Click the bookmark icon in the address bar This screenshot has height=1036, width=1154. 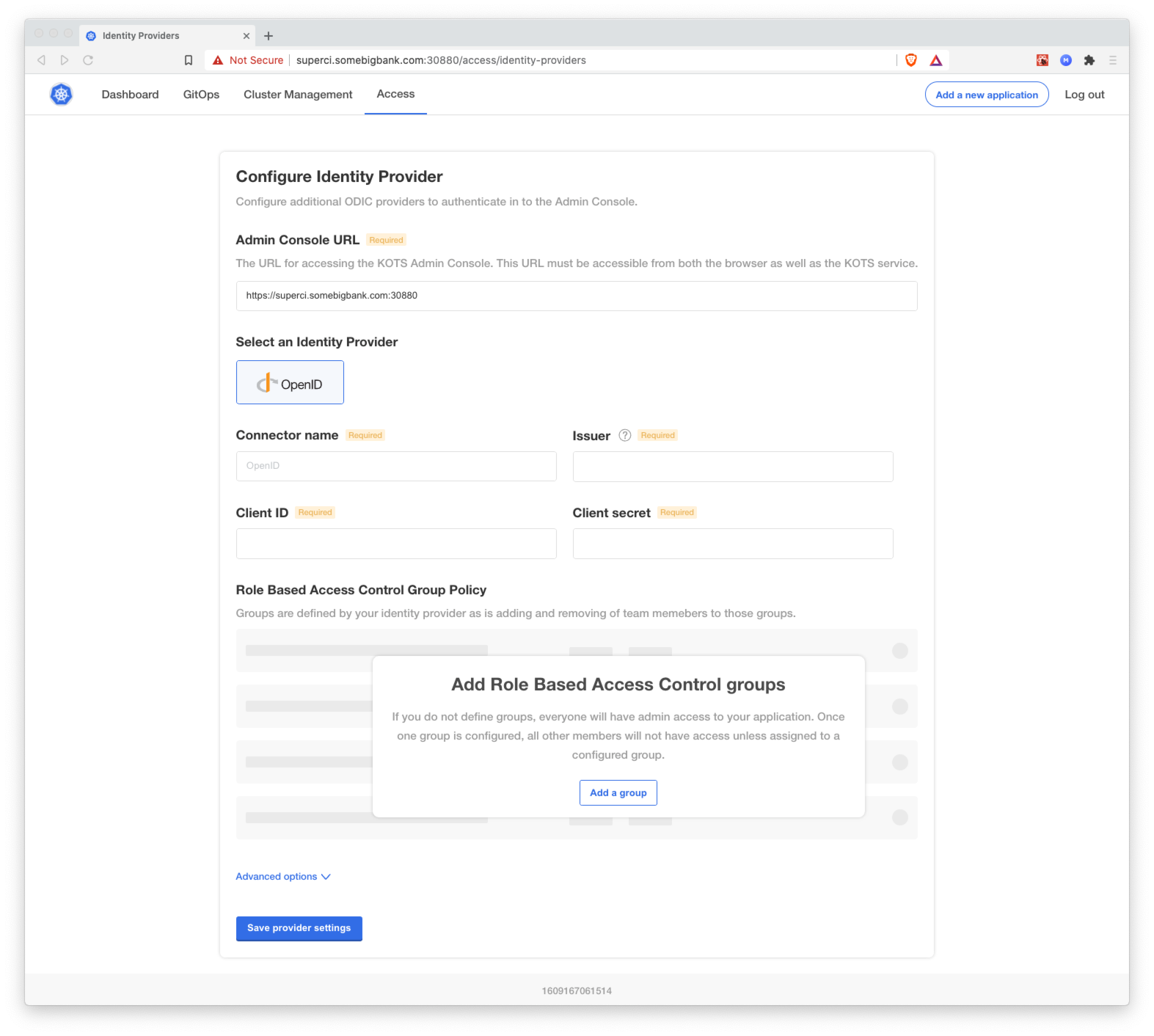tap(188, 60)
